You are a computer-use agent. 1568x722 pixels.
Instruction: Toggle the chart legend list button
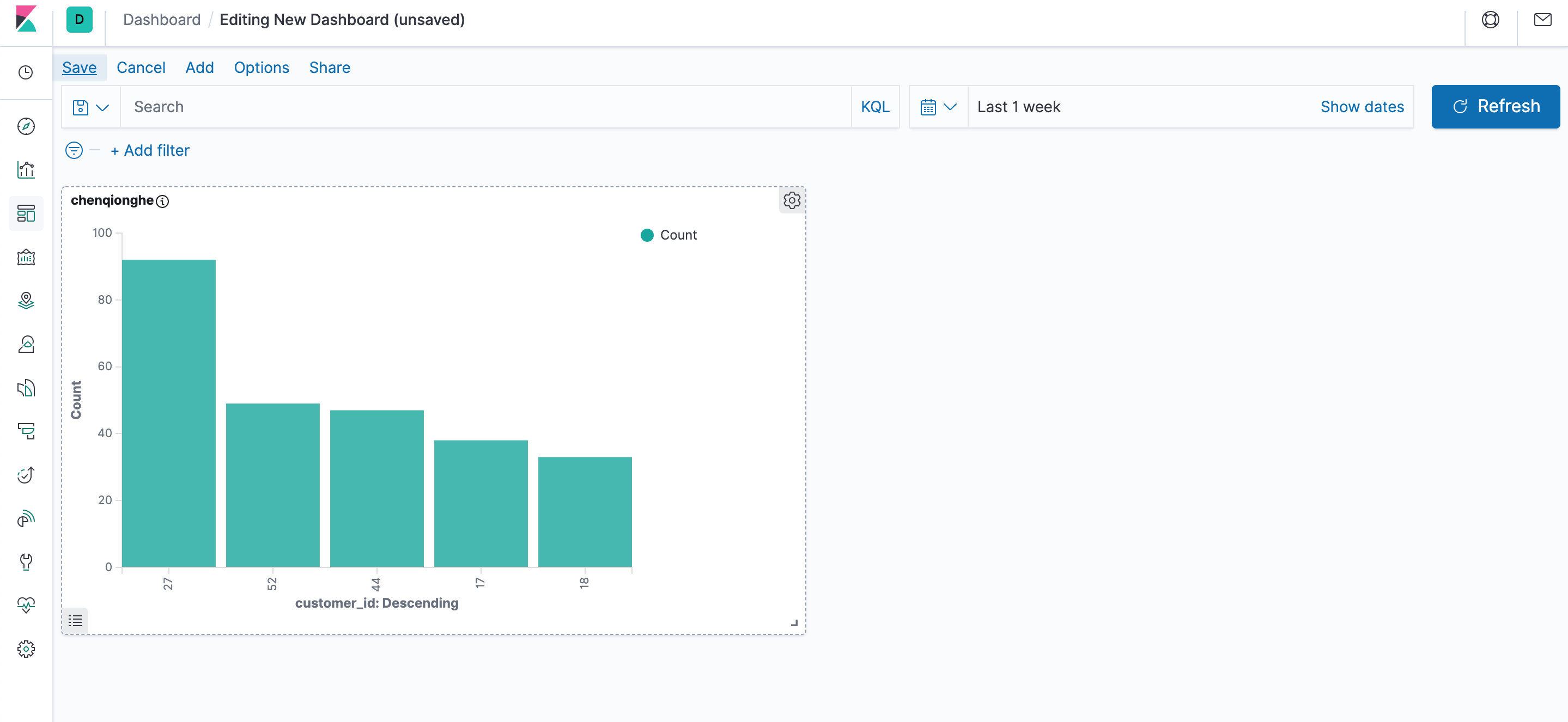[x=75, y=620]
